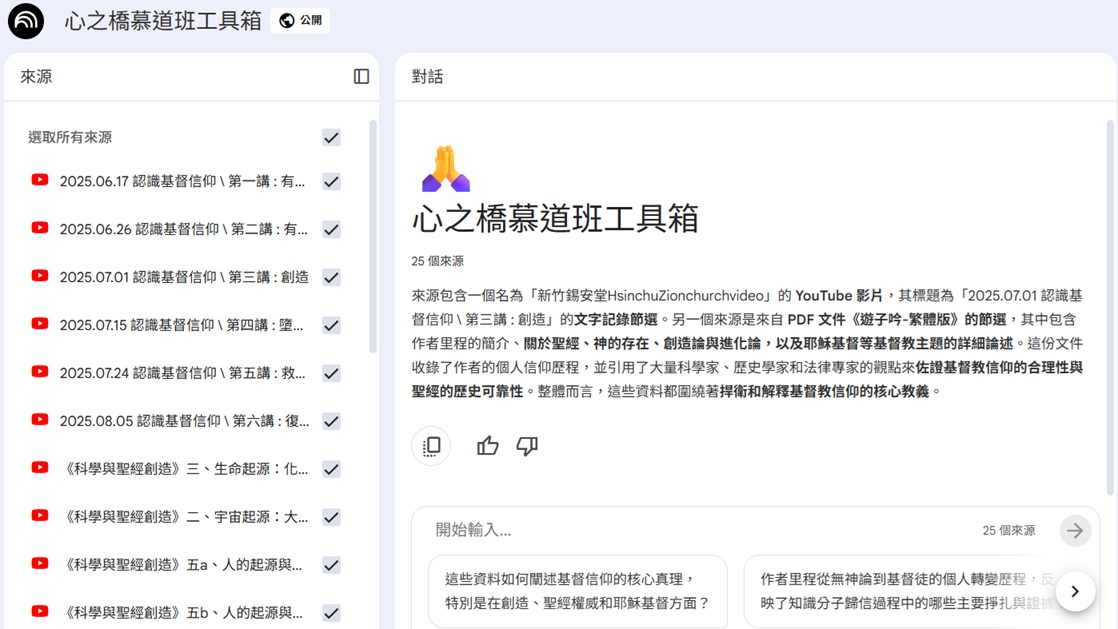Click YouTube icon for 2025.06.17 source
This screenshot has height=629, width=1118.
pyautogui.click(x=40, y=181)
